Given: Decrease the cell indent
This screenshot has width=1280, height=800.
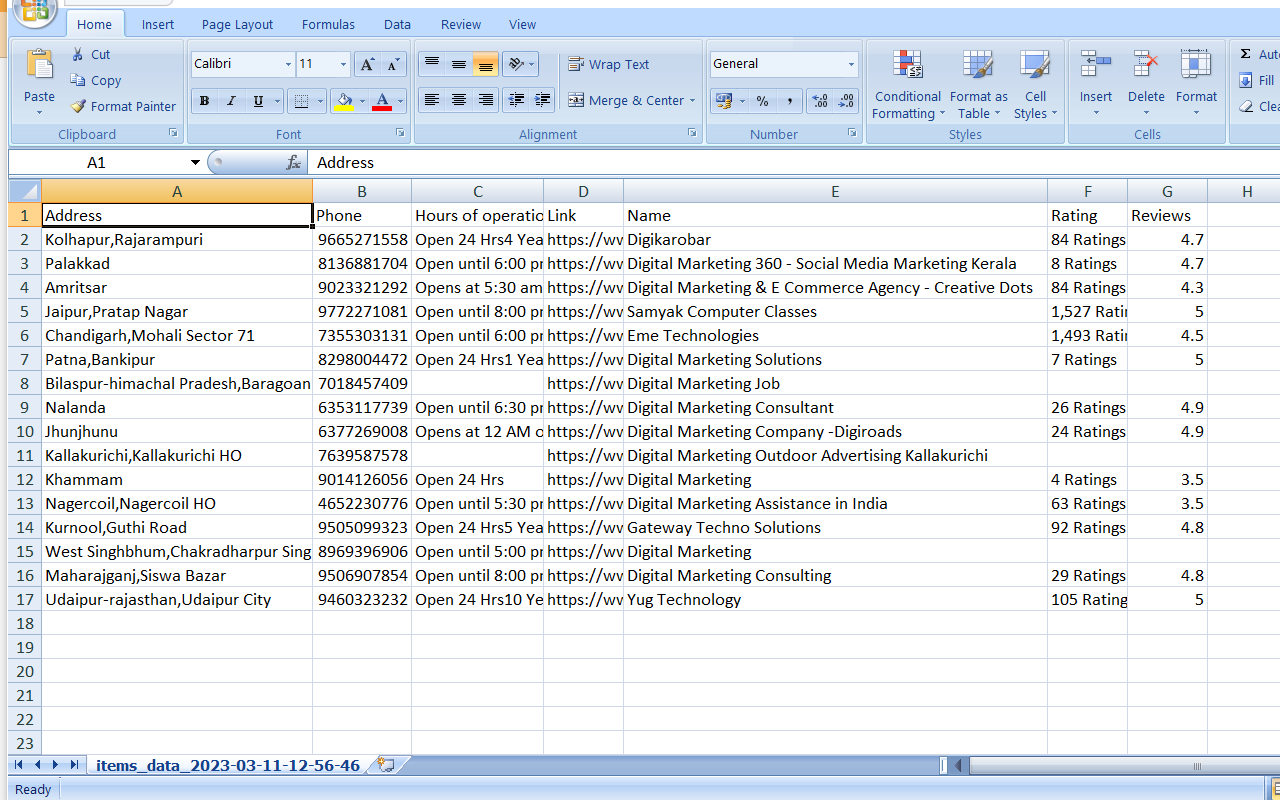Looking at the screenshot, I should click(516, 100).
